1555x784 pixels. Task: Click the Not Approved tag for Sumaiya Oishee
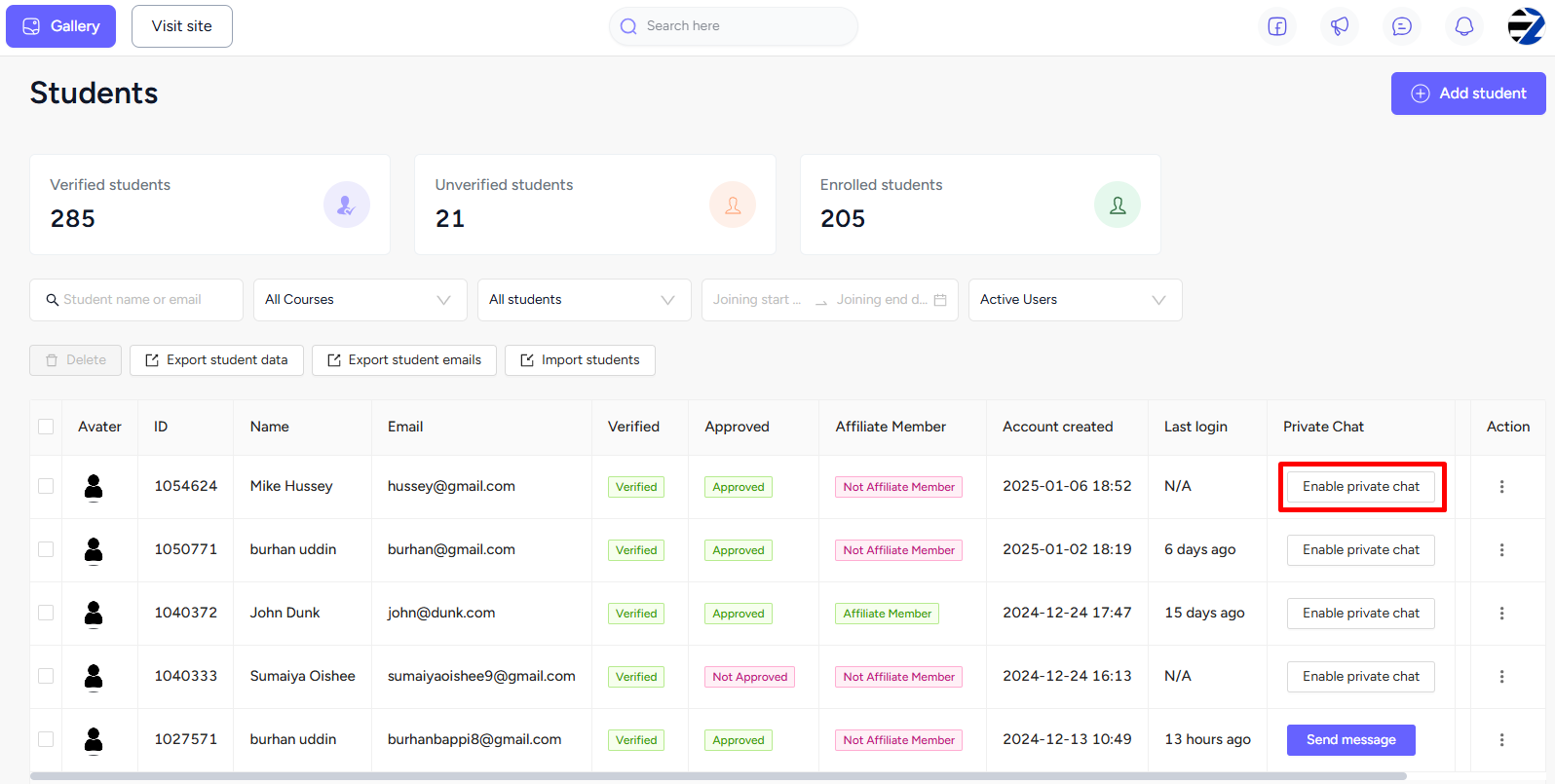coord(749,677)
